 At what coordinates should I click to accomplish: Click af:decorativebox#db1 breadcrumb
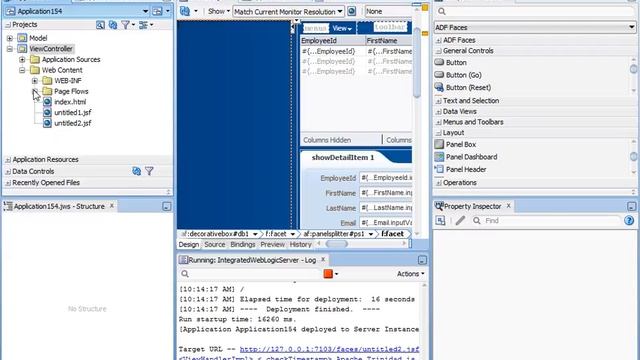click(x=215, y=234)
